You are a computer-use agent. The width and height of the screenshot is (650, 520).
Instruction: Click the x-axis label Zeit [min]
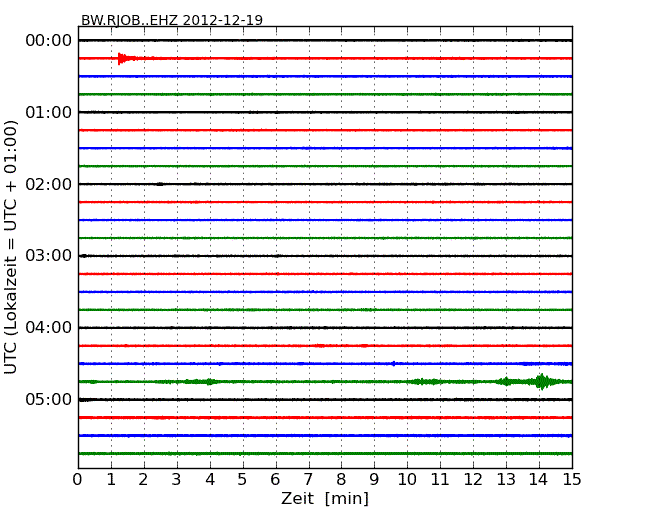(x=325, y=498)
